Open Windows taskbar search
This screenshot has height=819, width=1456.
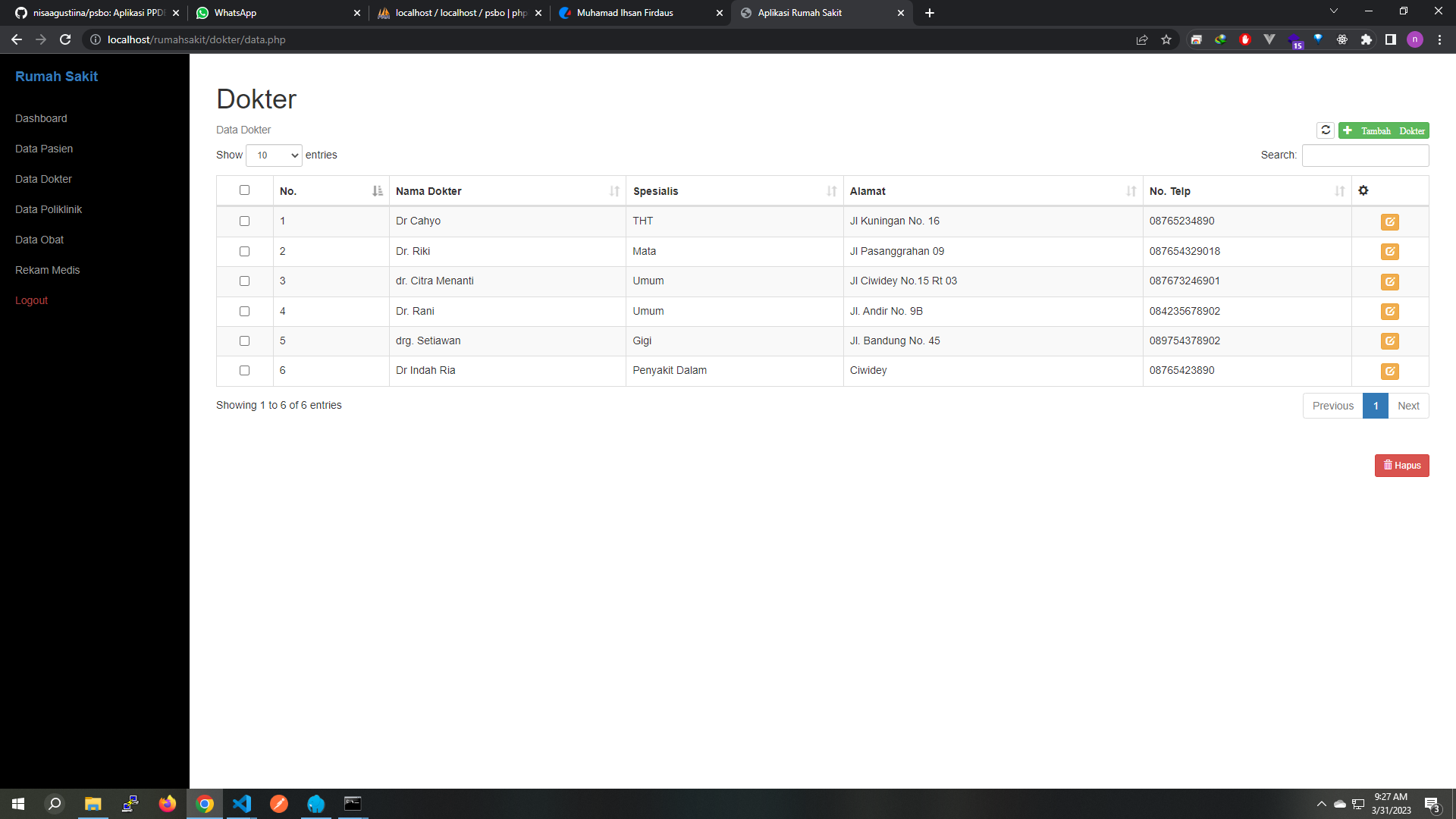point(55,804)
